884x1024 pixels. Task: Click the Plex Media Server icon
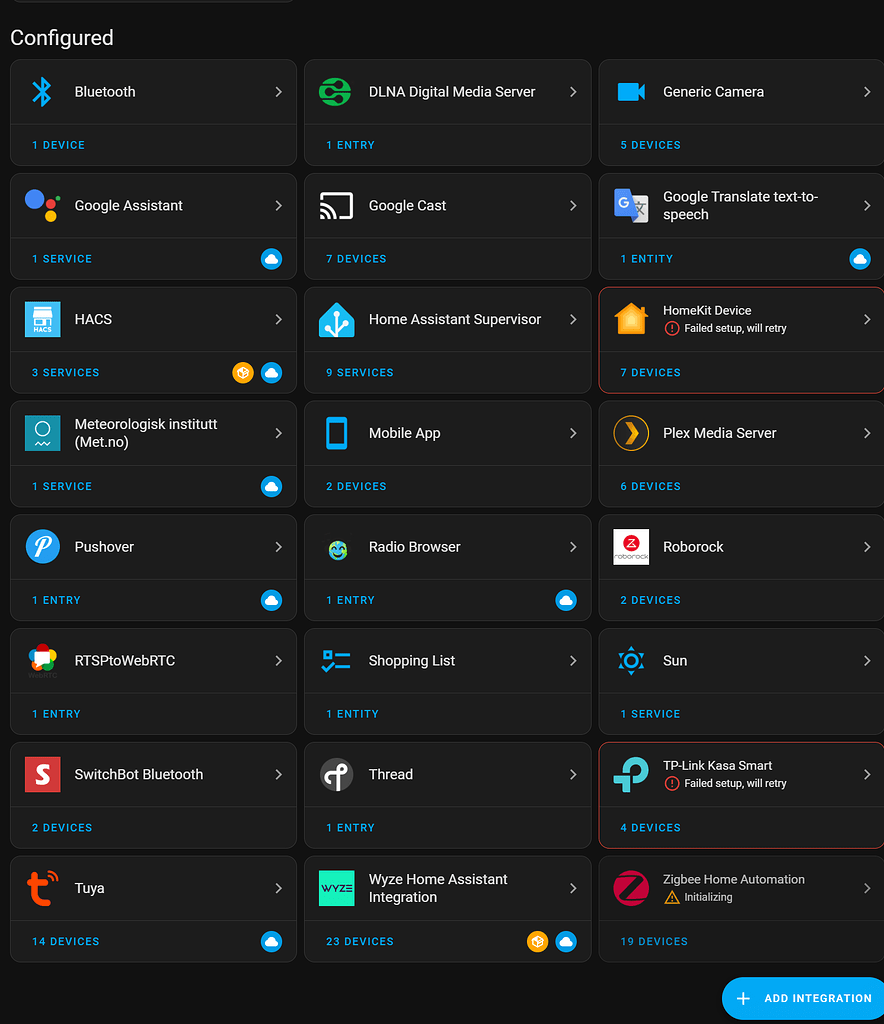click(x=630, y=433)
